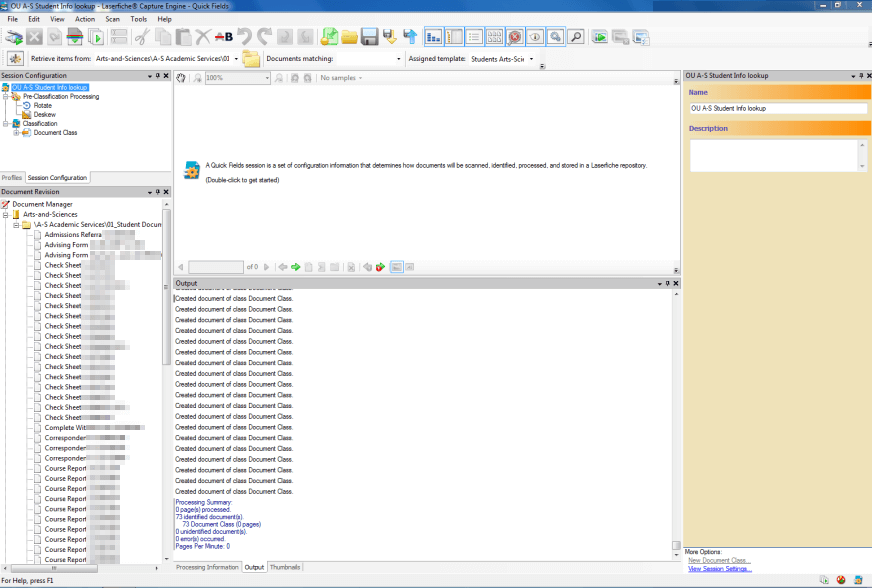Select the Complete Wit document entry
Image resolution: width=872 pixels, height=588 pixels.
[x=65, y=428]
